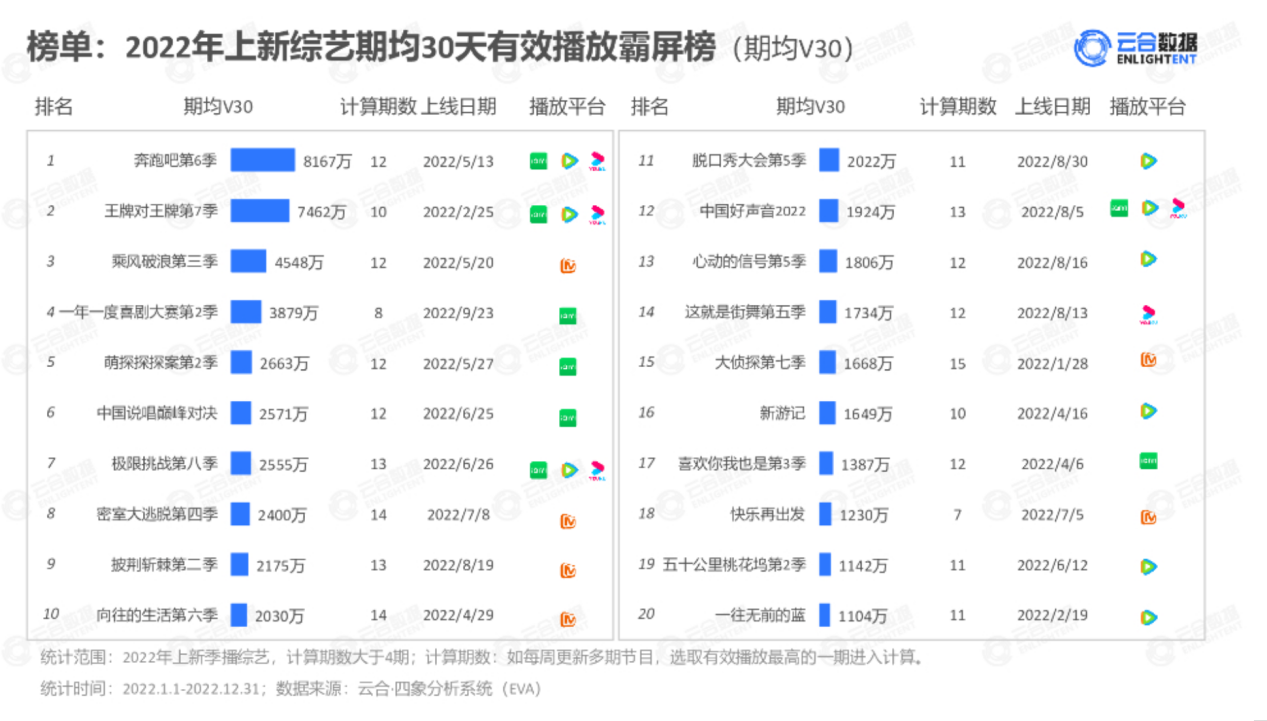Click the 8167万 value label
This screenshot has width=1267, height=721.
pyautogui.click(x=328, y=161)
